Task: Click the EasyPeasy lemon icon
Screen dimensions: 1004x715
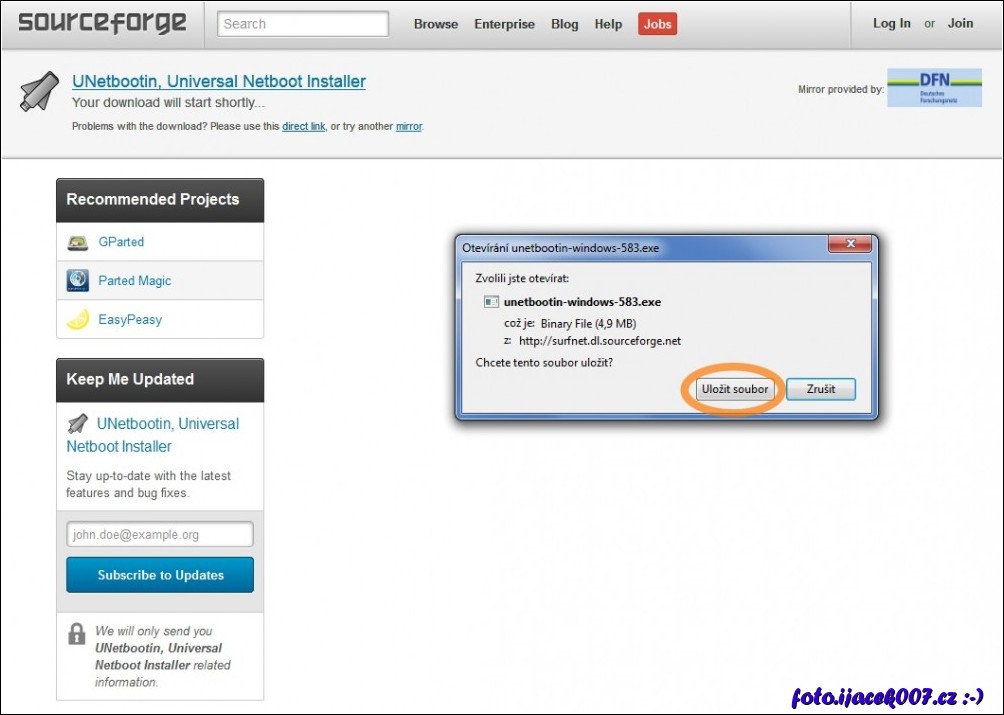Action: [78, 320]
